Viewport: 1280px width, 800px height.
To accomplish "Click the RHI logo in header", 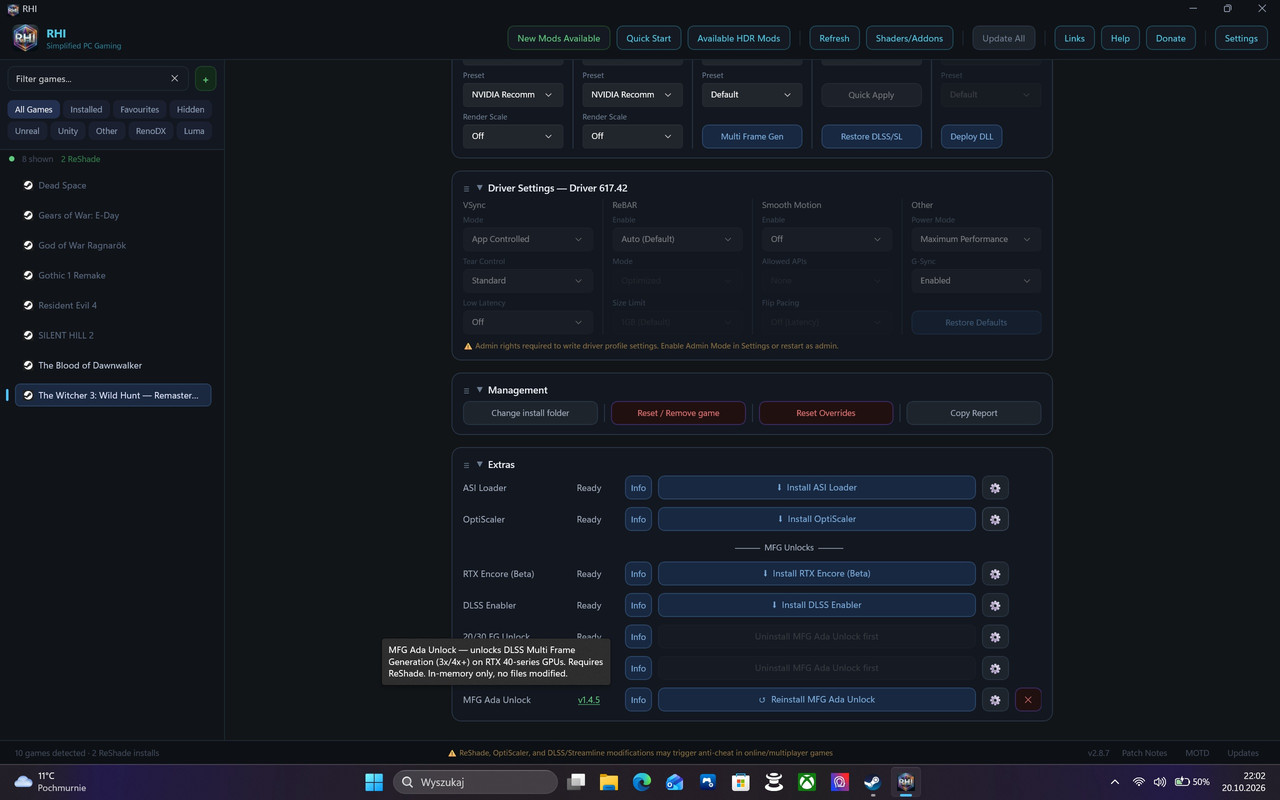I will (x=25, y=38).
